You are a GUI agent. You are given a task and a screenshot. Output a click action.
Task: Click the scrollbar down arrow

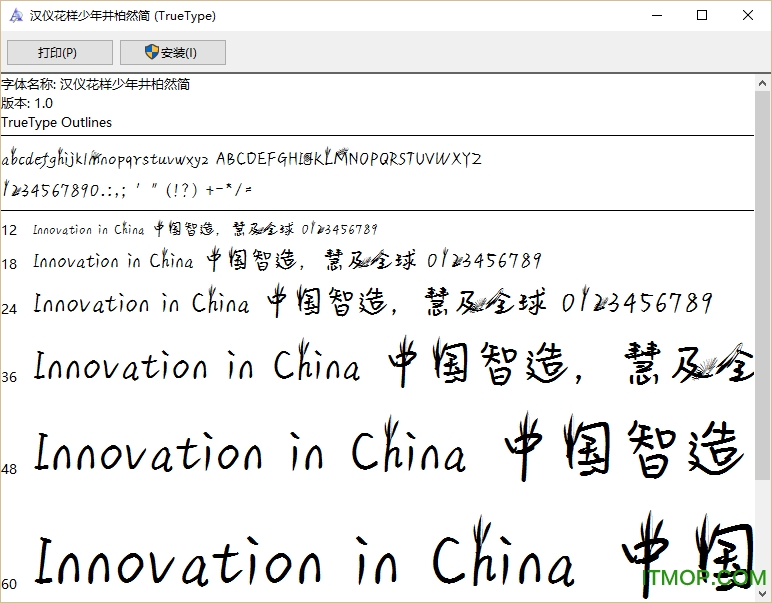tap(763, 593)
